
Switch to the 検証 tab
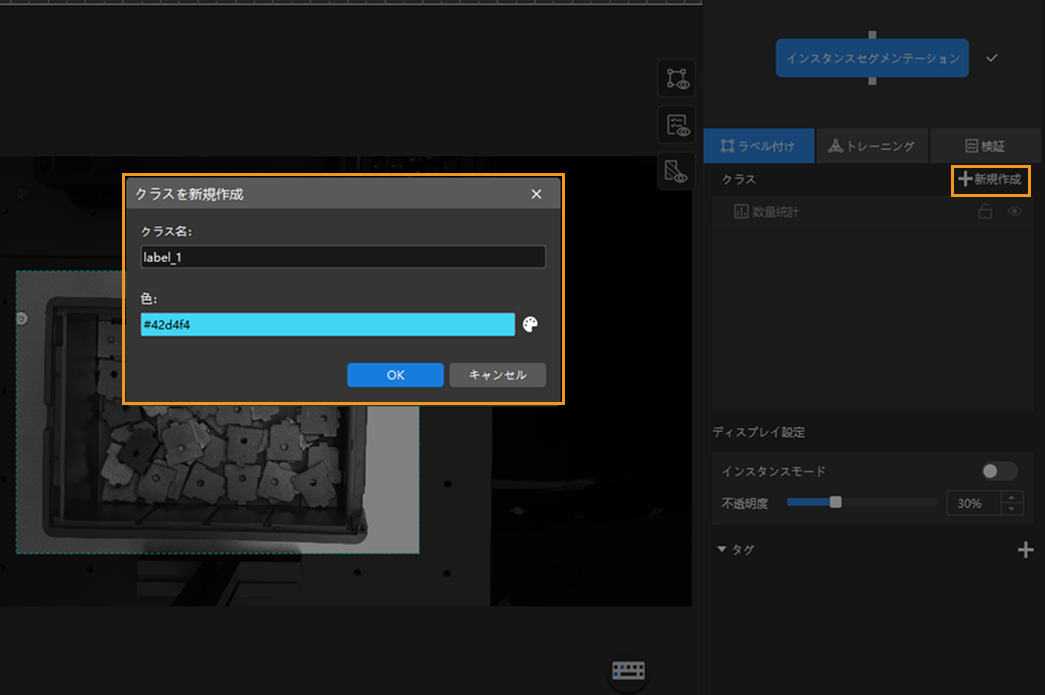(985, 146)
